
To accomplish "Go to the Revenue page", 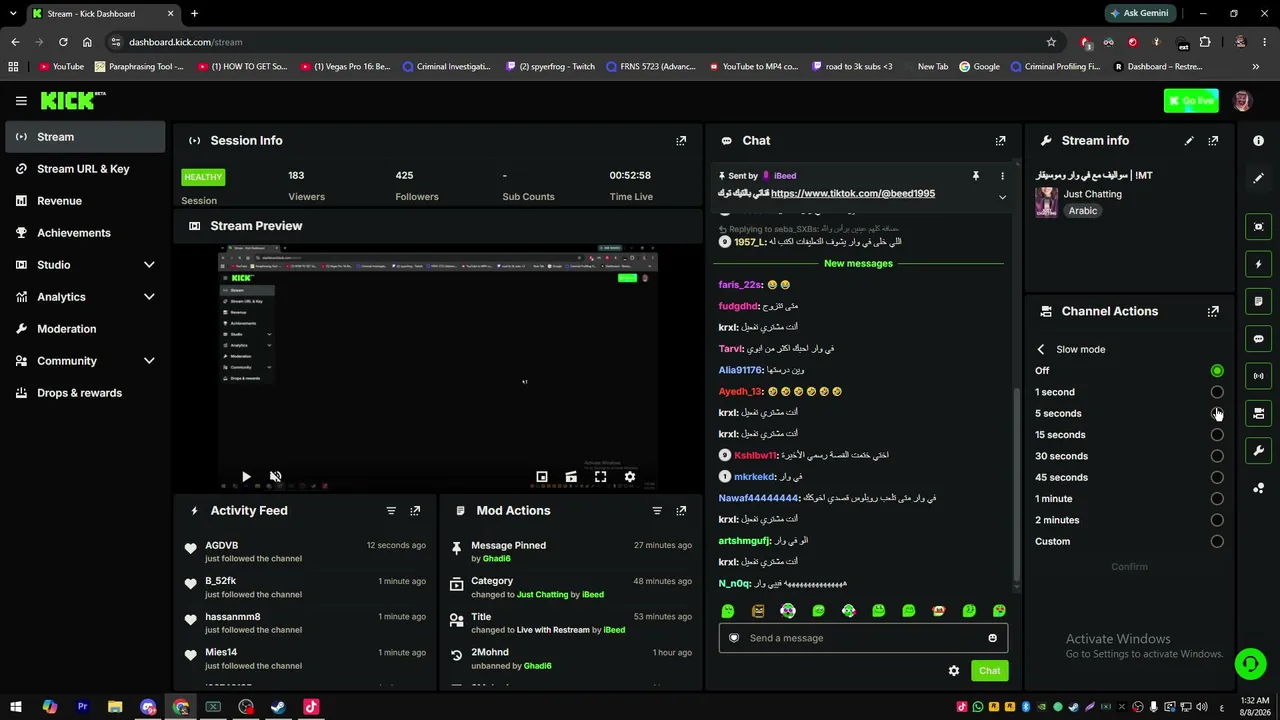I will pos(85,201).
